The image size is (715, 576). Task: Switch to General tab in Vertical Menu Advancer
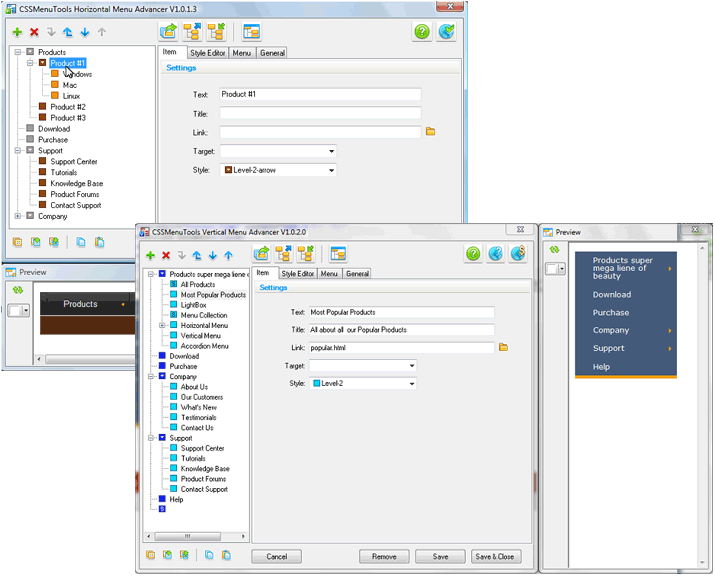[357, 274]
